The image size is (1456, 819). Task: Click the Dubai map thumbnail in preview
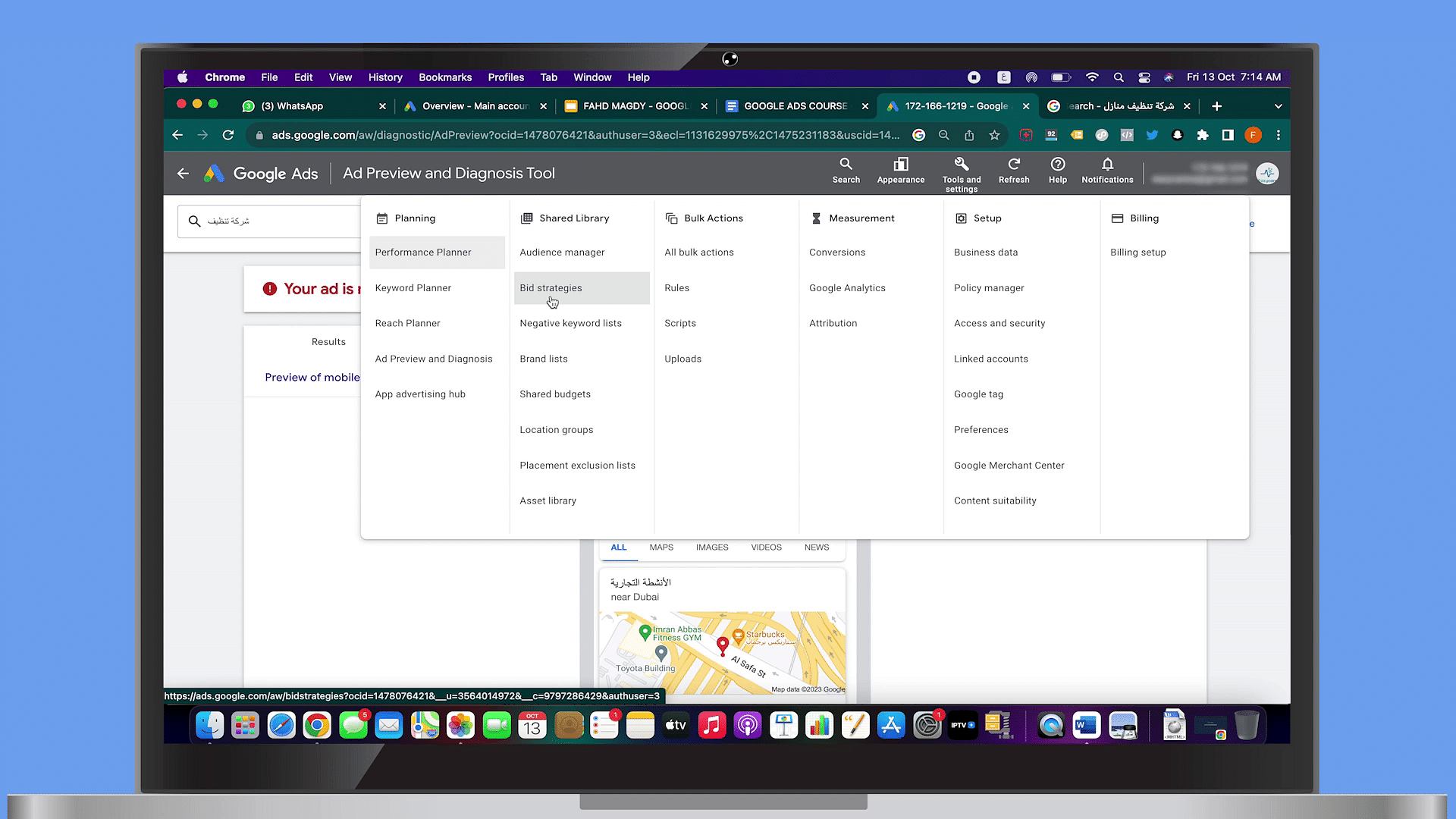[722, 653]
